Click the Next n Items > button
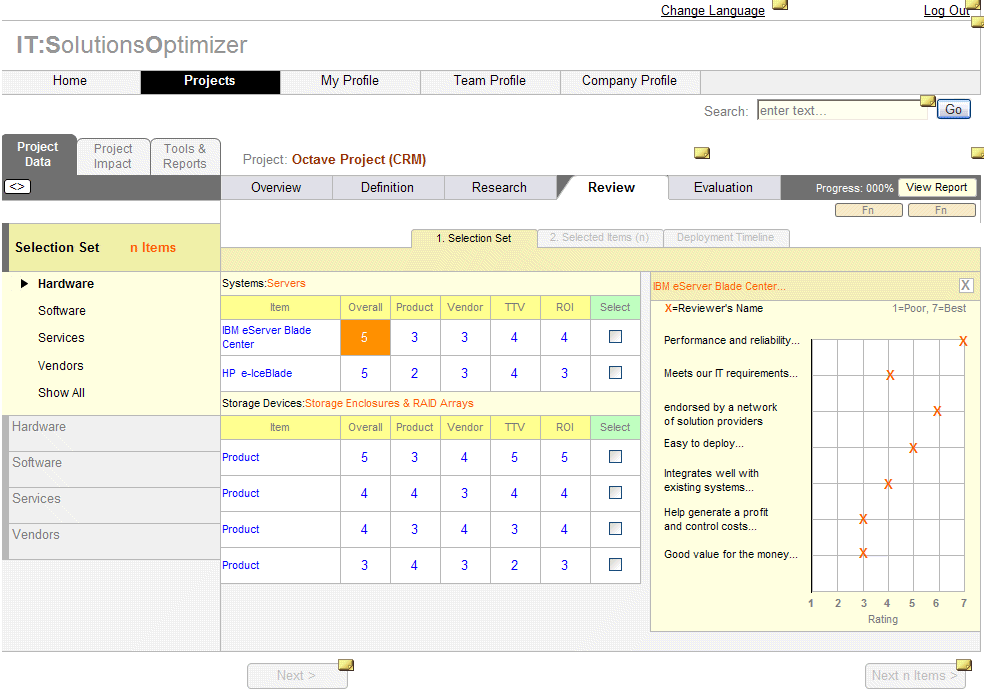The width and height of the screenshot is (984, 692). [914, 676]
